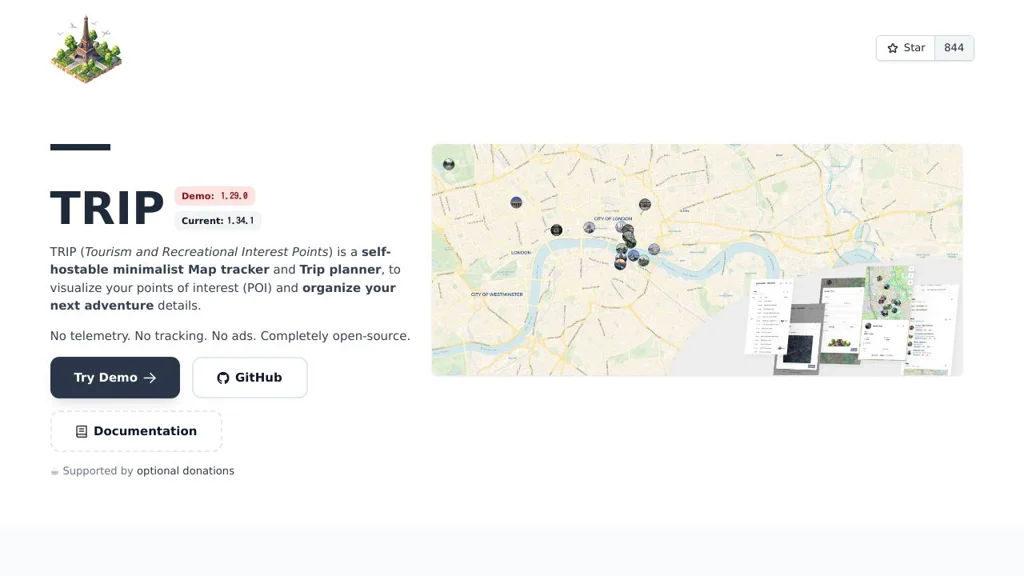Click the arrow icon beside Try Demo
1024x576 pixels.
150,378
